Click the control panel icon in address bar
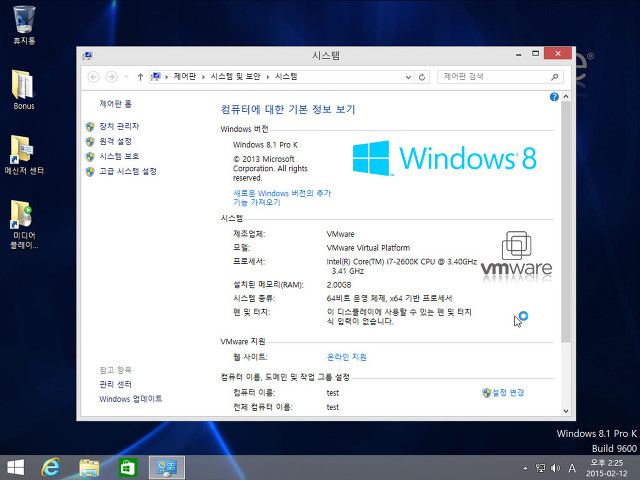This screenshot has height=480, width=640. click(x=155, y=76)
